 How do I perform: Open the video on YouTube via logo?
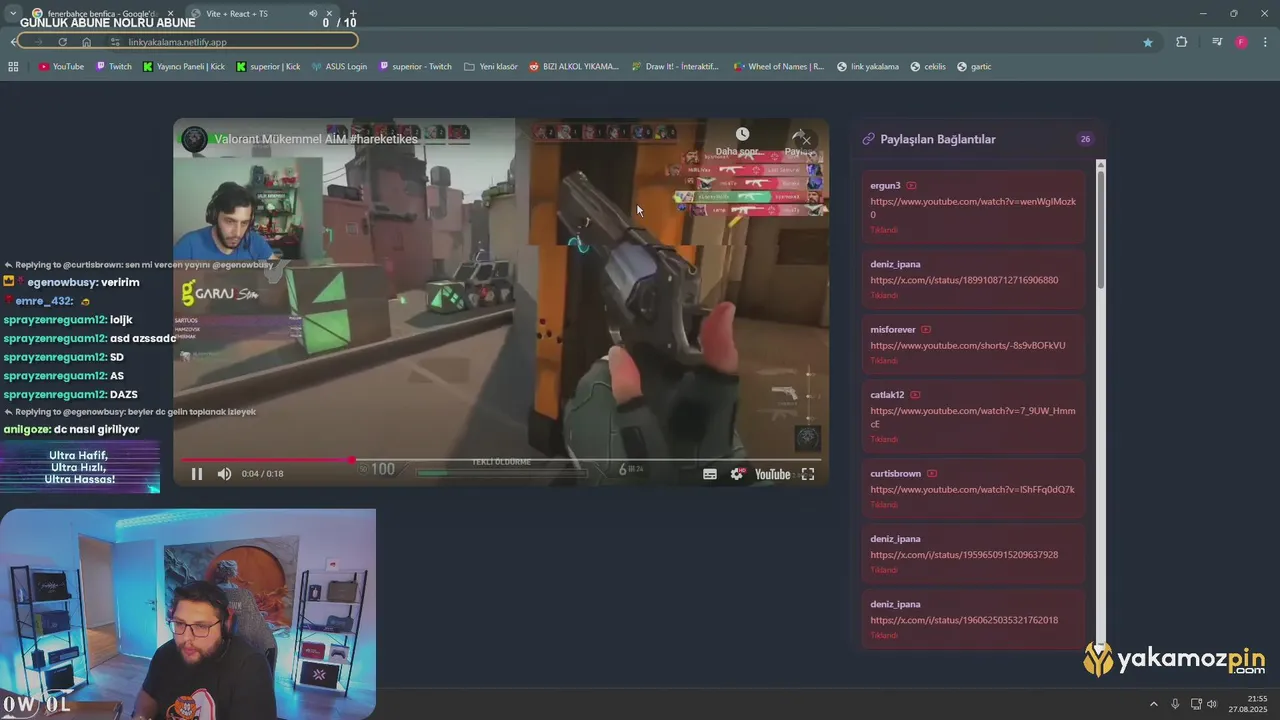[x=772, y=474]
